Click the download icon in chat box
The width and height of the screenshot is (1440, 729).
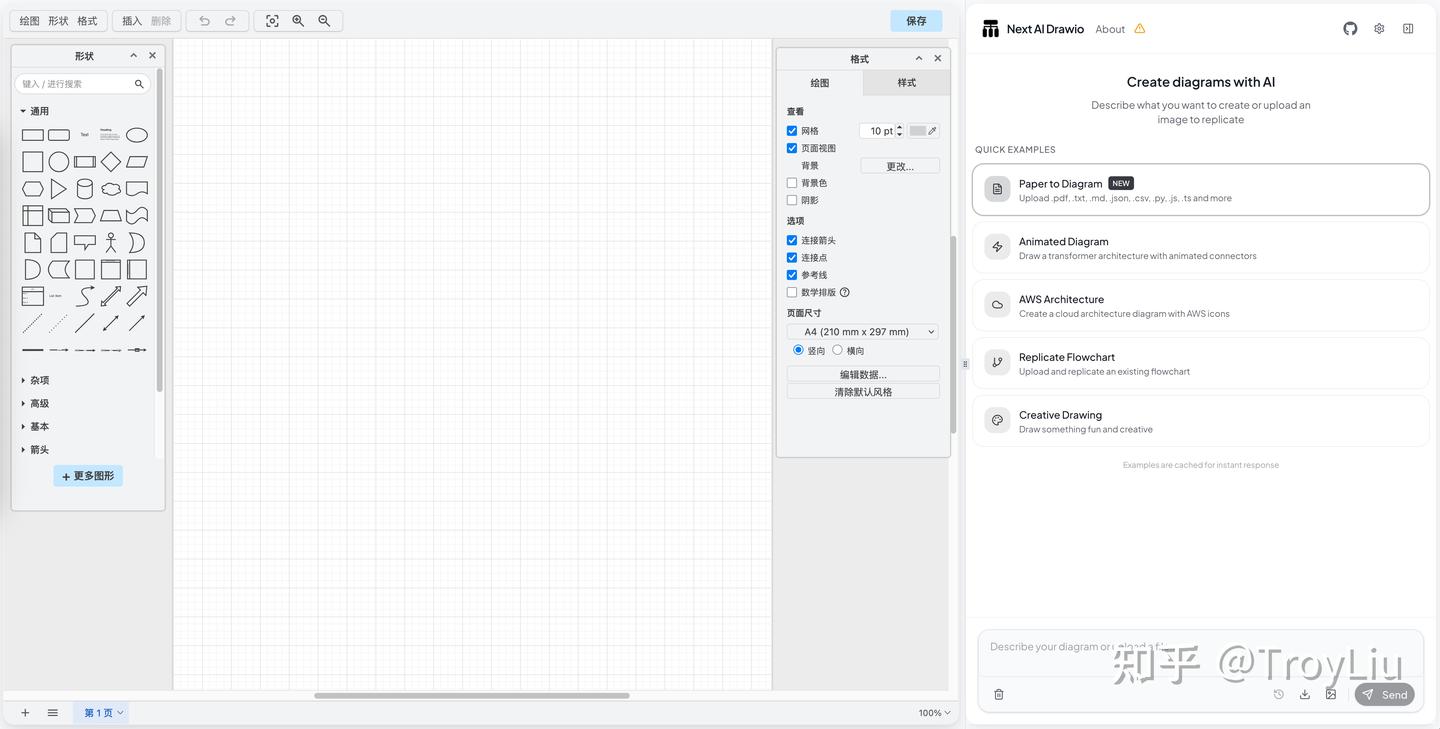pos(1305,694)
